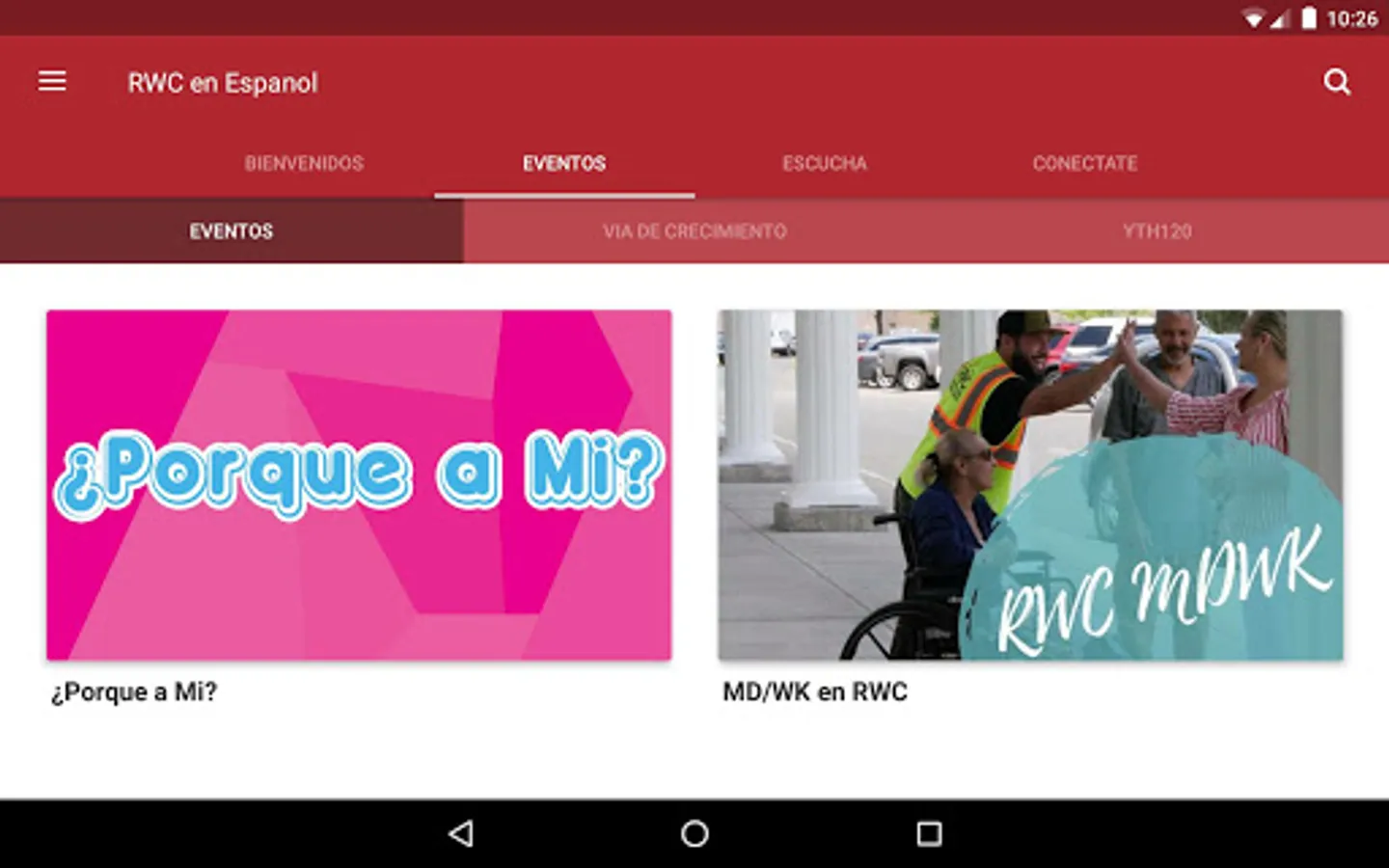
Task: Tap the cellular signal status icon
Action: tap(1280, 18)
